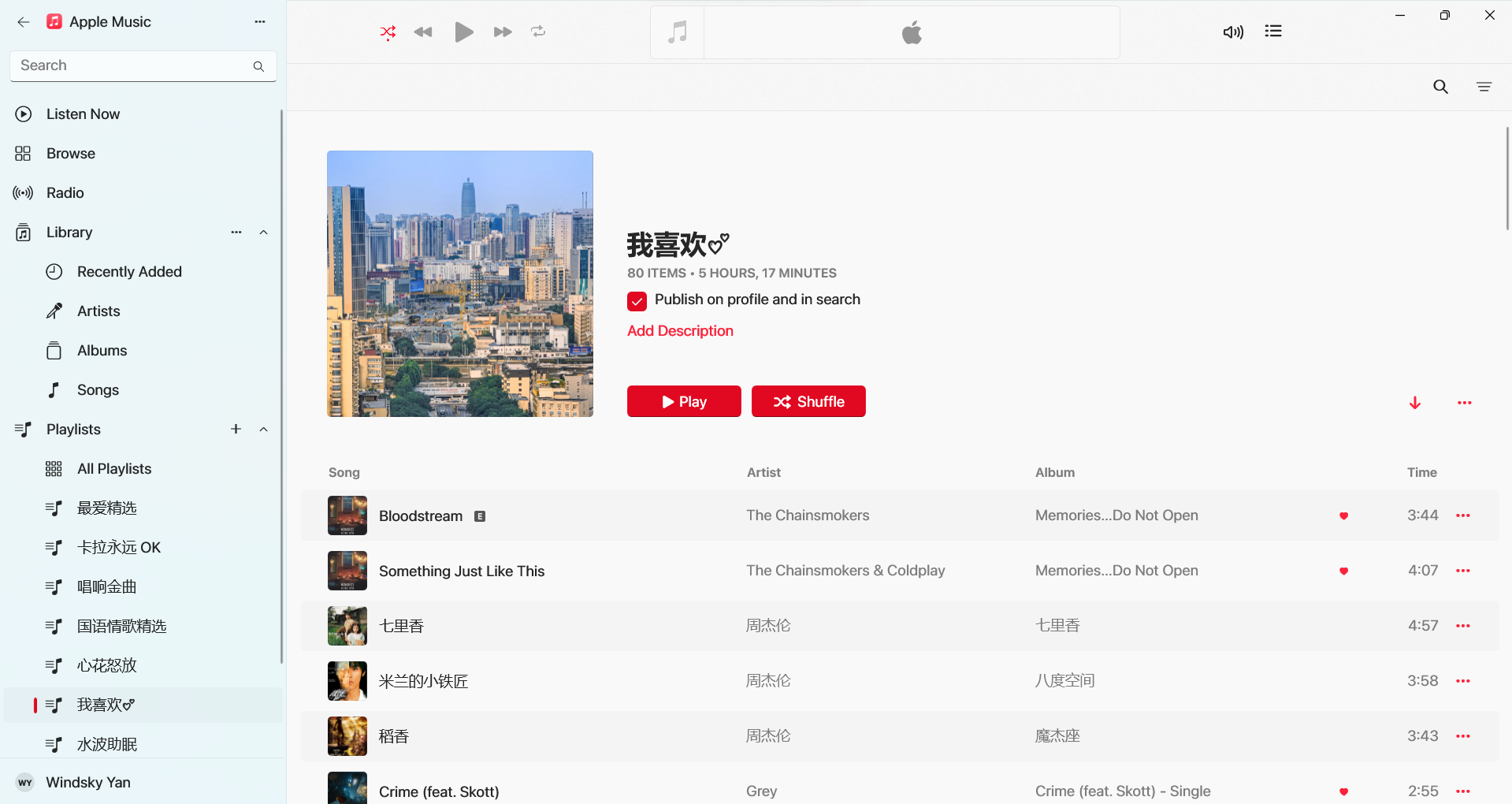Click the playlist cover artwork
This screenshot has height=804, width=1512.
460,284
